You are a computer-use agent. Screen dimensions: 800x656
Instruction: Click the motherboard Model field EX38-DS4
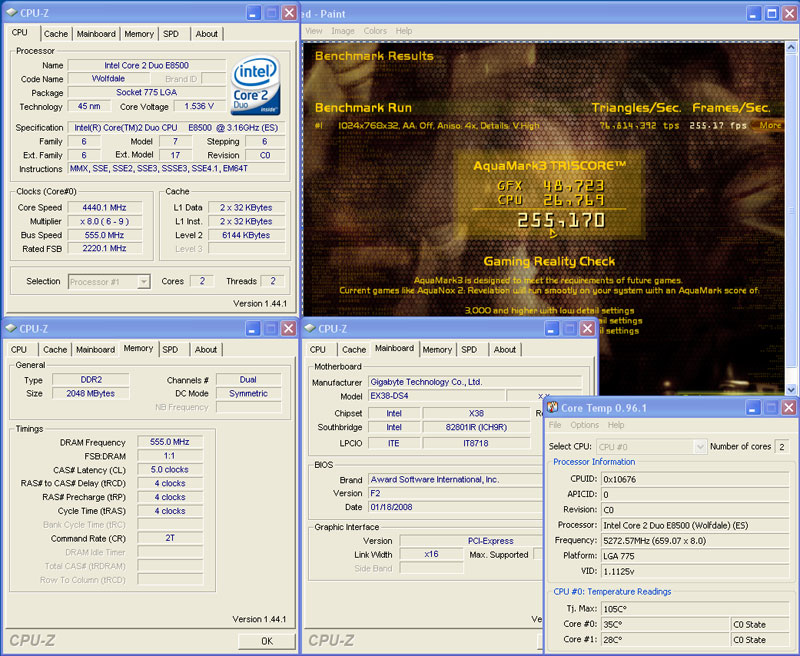click(x=436, y=396)
